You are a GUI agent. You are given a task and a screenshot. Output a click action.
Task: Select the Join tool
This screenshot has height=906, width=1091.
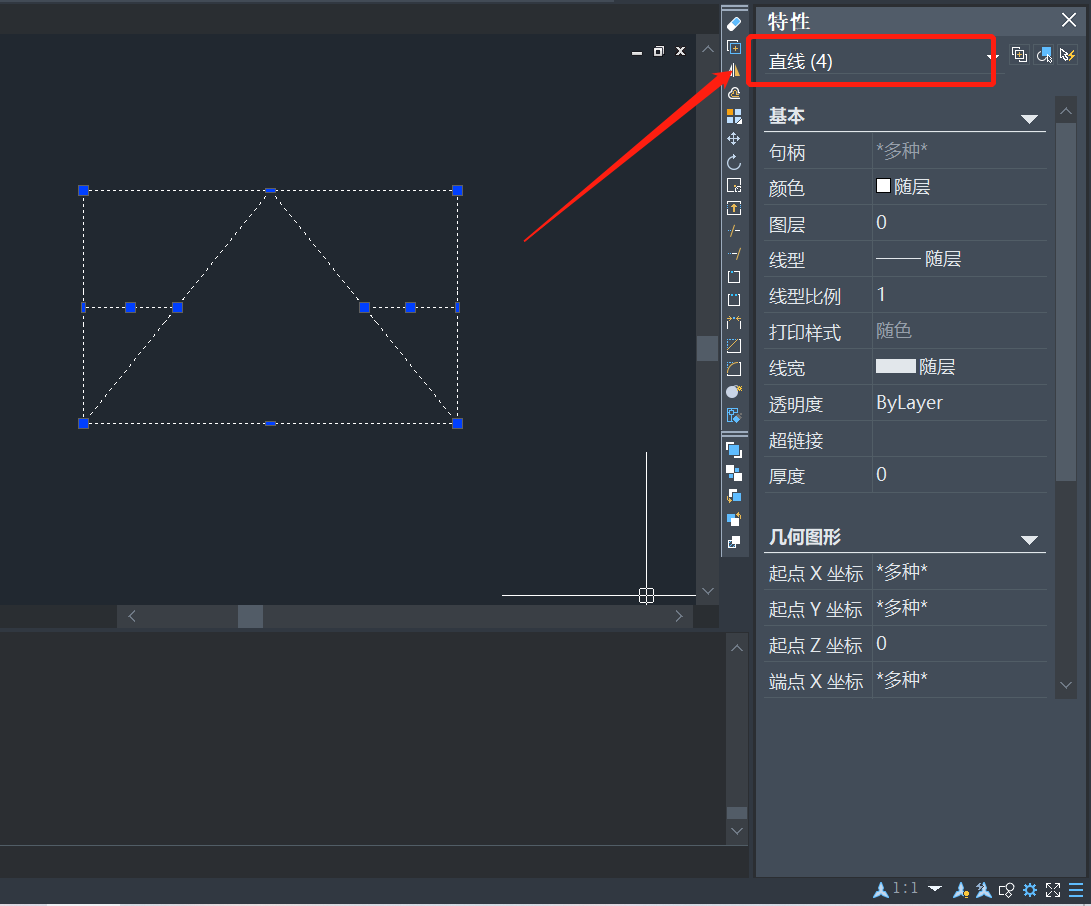pyautogui.click(x=734, y=323)
